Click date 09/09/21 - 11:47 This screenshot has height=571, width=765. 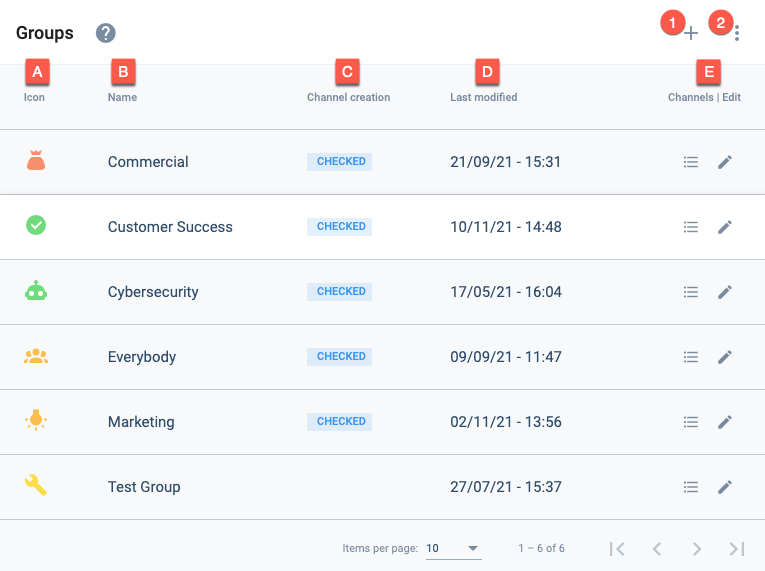pyautogui.click(x=506, y=357)
